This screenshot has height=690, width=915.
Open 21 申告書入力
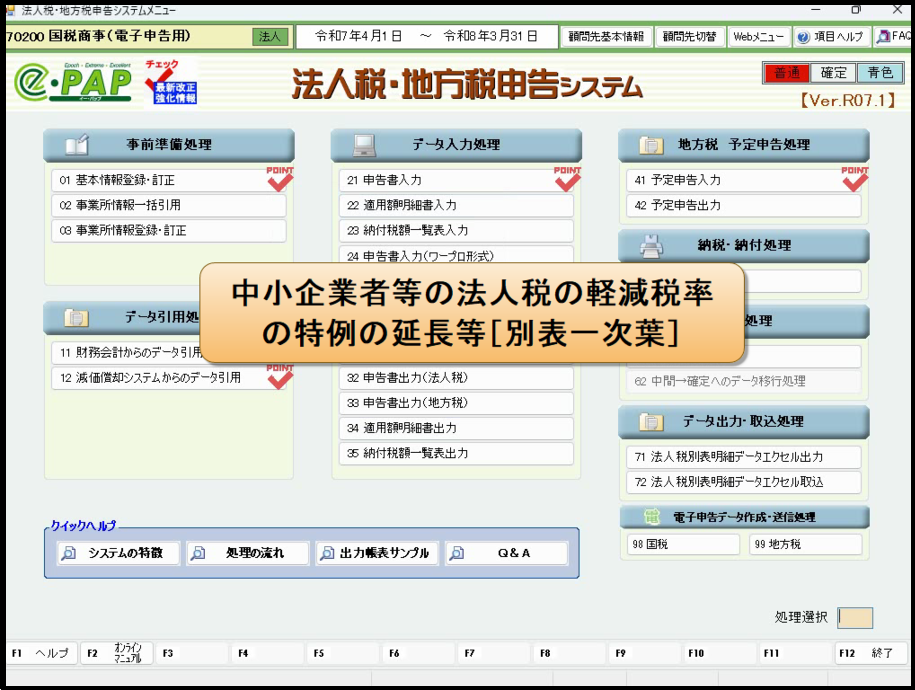[456, 180]
